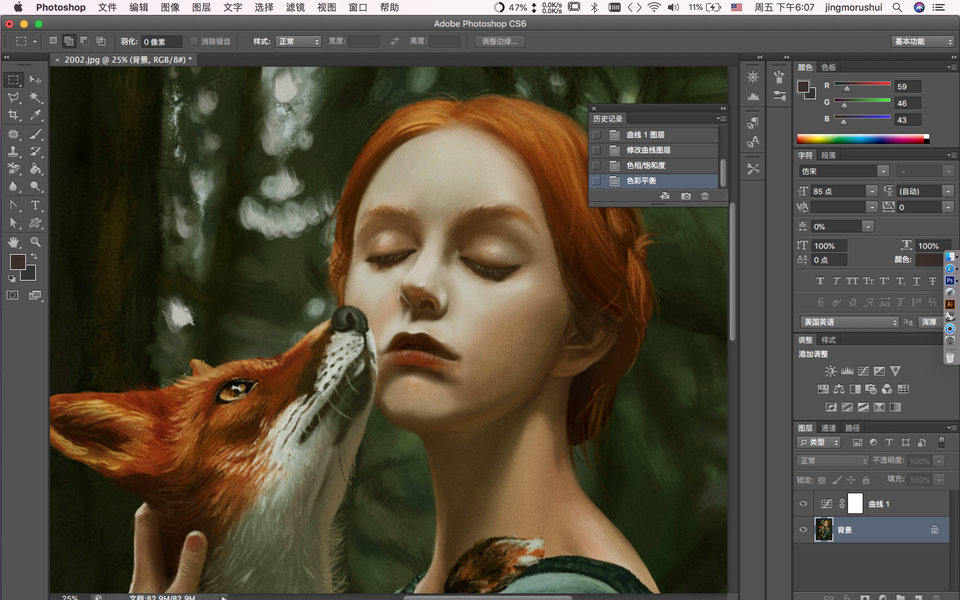Toggle the anti-alias checkbox (消除锯齿)
This screenshot has width=960, height=600.
click(x=194, y=41)
